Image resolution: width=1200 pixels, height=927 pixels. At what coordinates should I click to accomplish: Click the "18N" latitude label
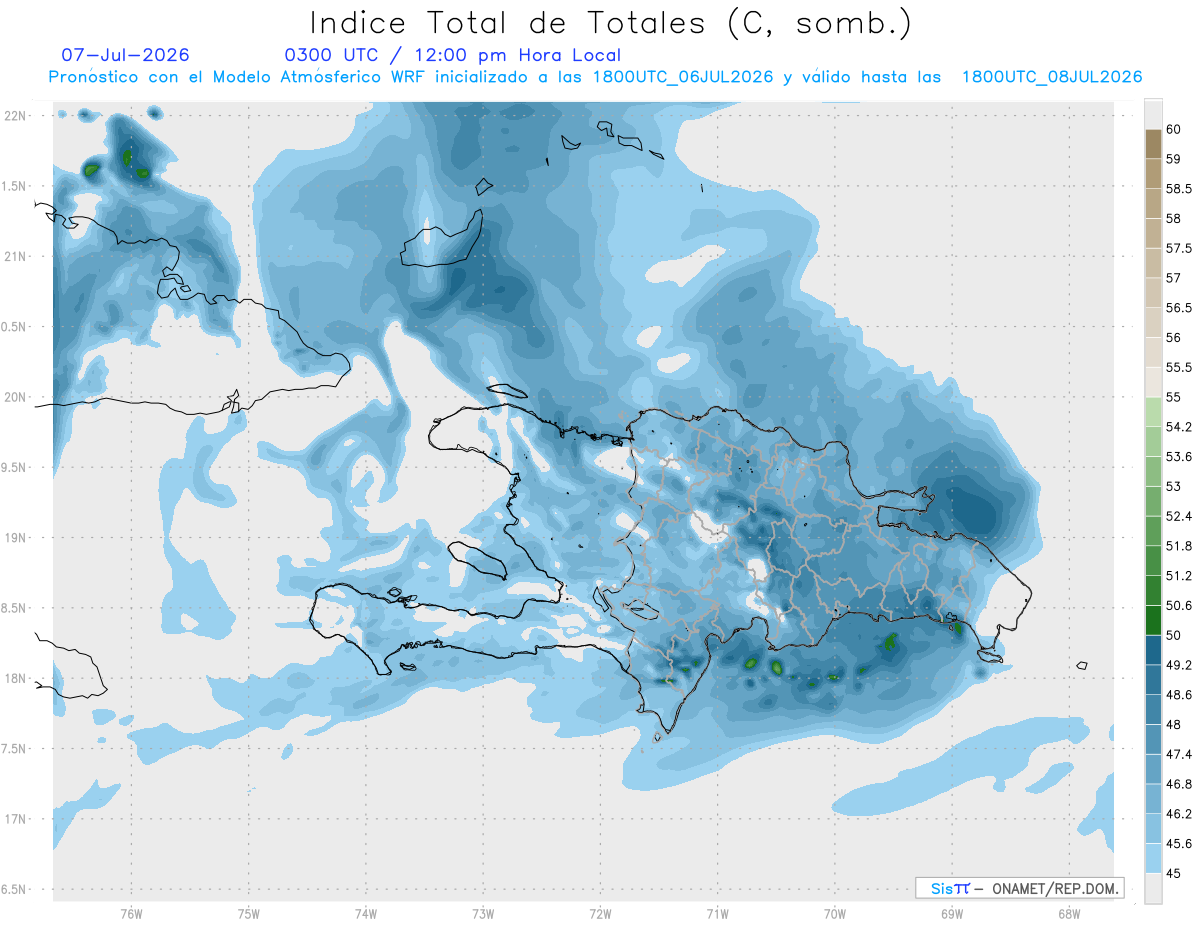pyautogui.click(x=15, y=678)
